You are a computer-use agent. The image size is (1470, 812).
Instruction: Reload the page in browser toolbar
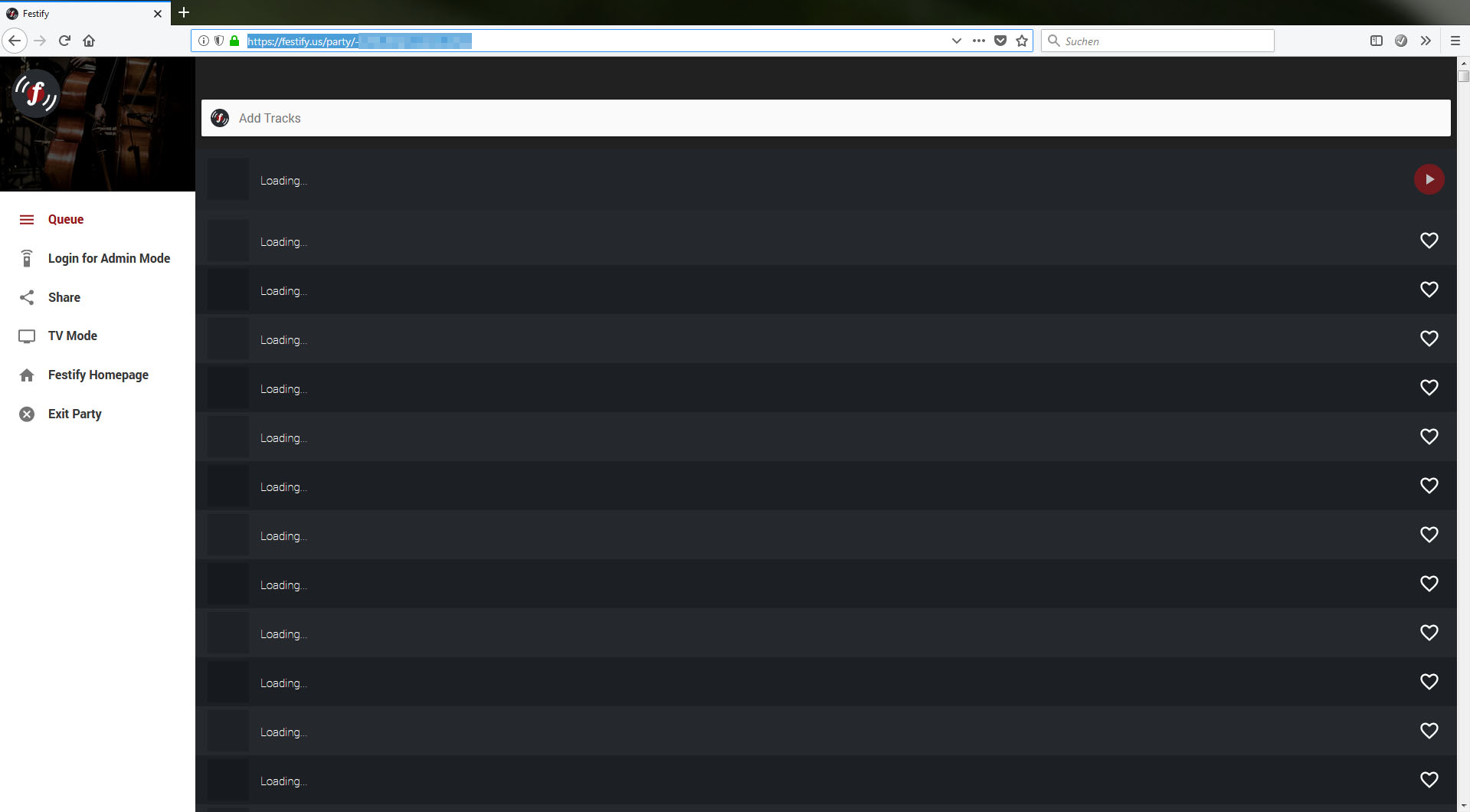point(64,41)
